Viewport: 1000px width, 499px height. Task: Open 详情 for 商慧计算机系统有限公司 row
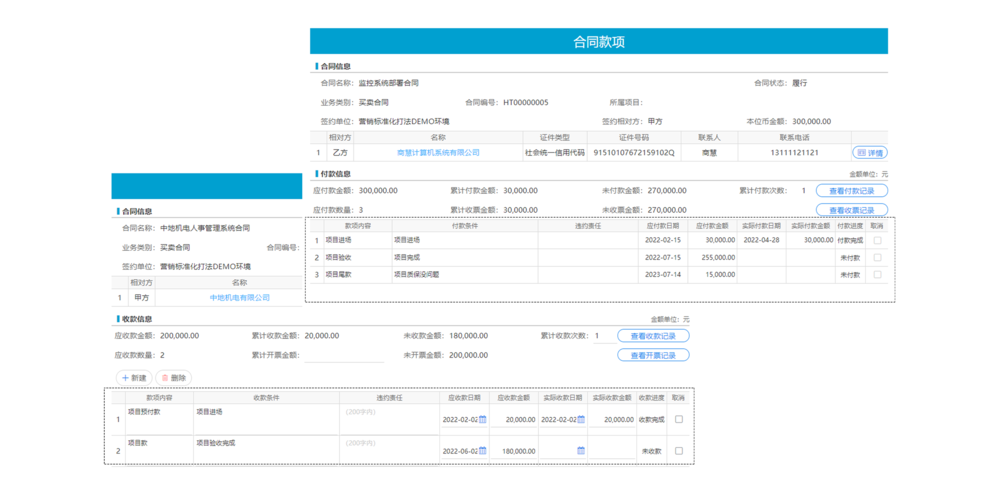click(870, 153)
